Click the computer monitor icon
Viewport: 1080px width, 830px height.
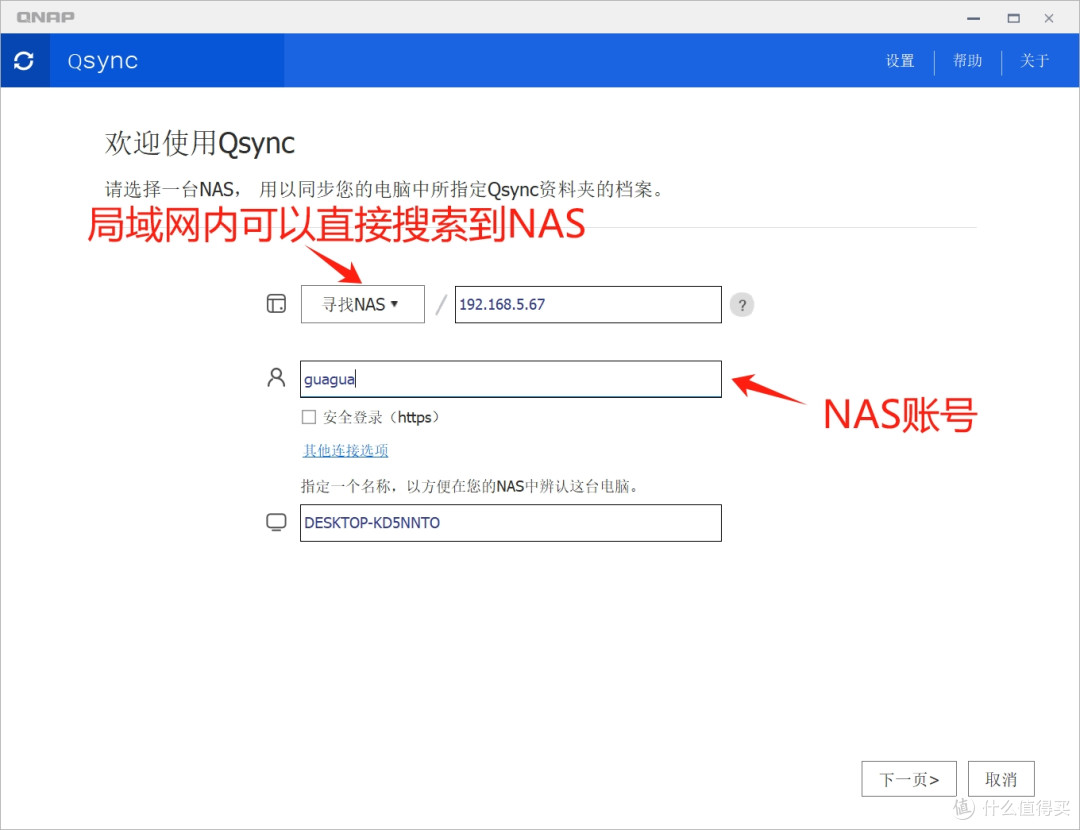click(276, 522)
